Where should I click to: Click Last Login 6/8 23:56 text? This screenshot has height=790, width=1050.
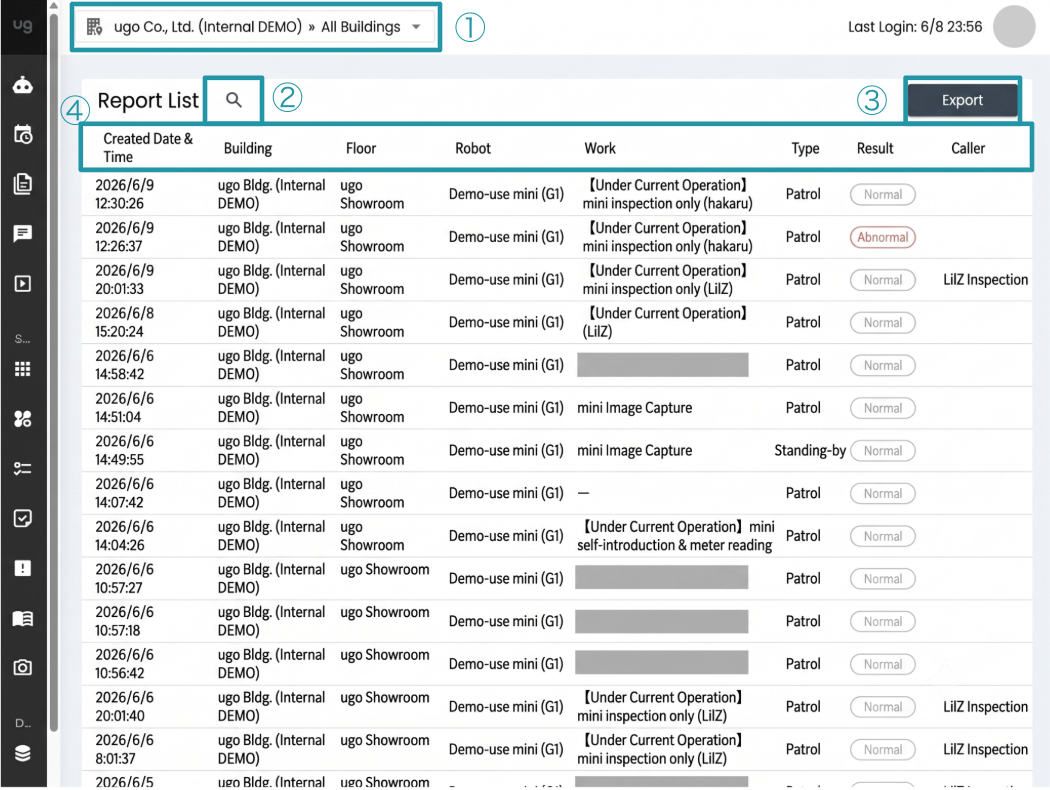pyautogui.click(x=915, y=27)
